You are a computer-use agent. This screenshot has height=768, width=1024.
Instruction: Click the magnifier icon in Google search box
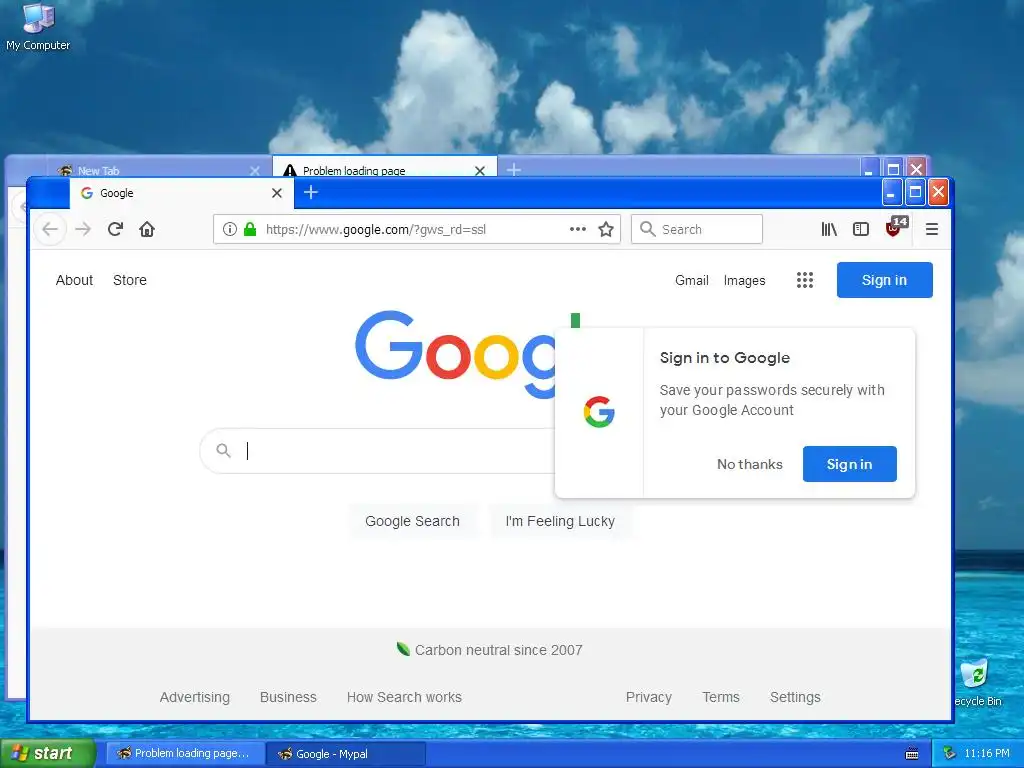pos(223,451)
